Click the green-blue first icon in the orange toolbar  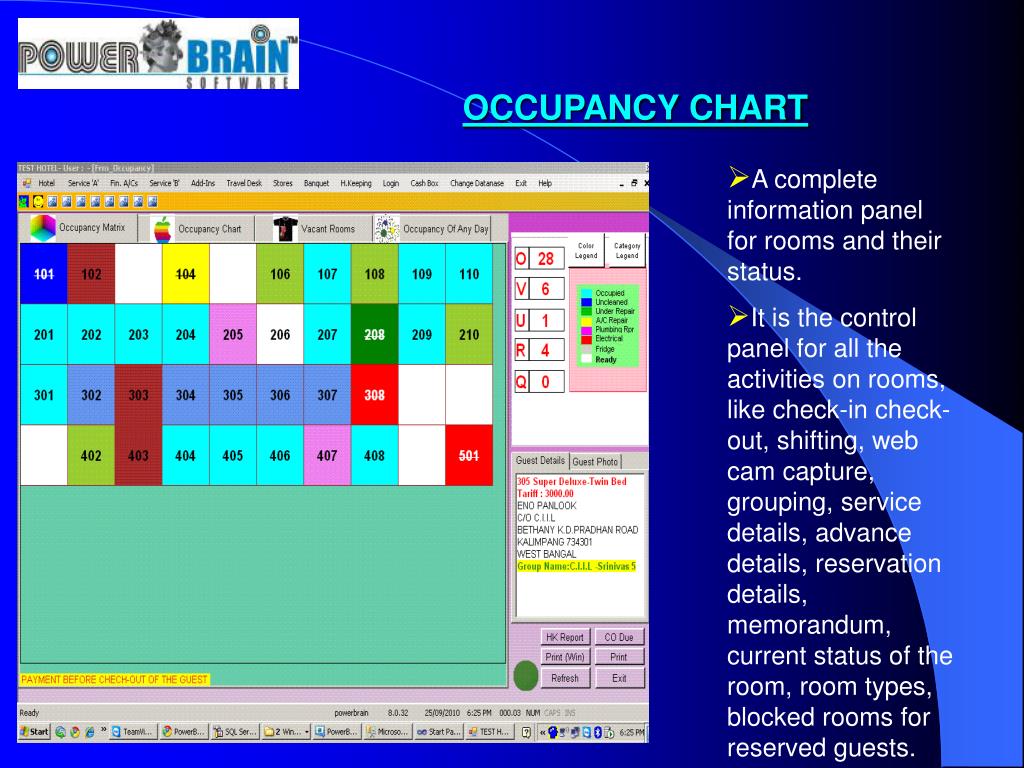[x=24, y=201]
